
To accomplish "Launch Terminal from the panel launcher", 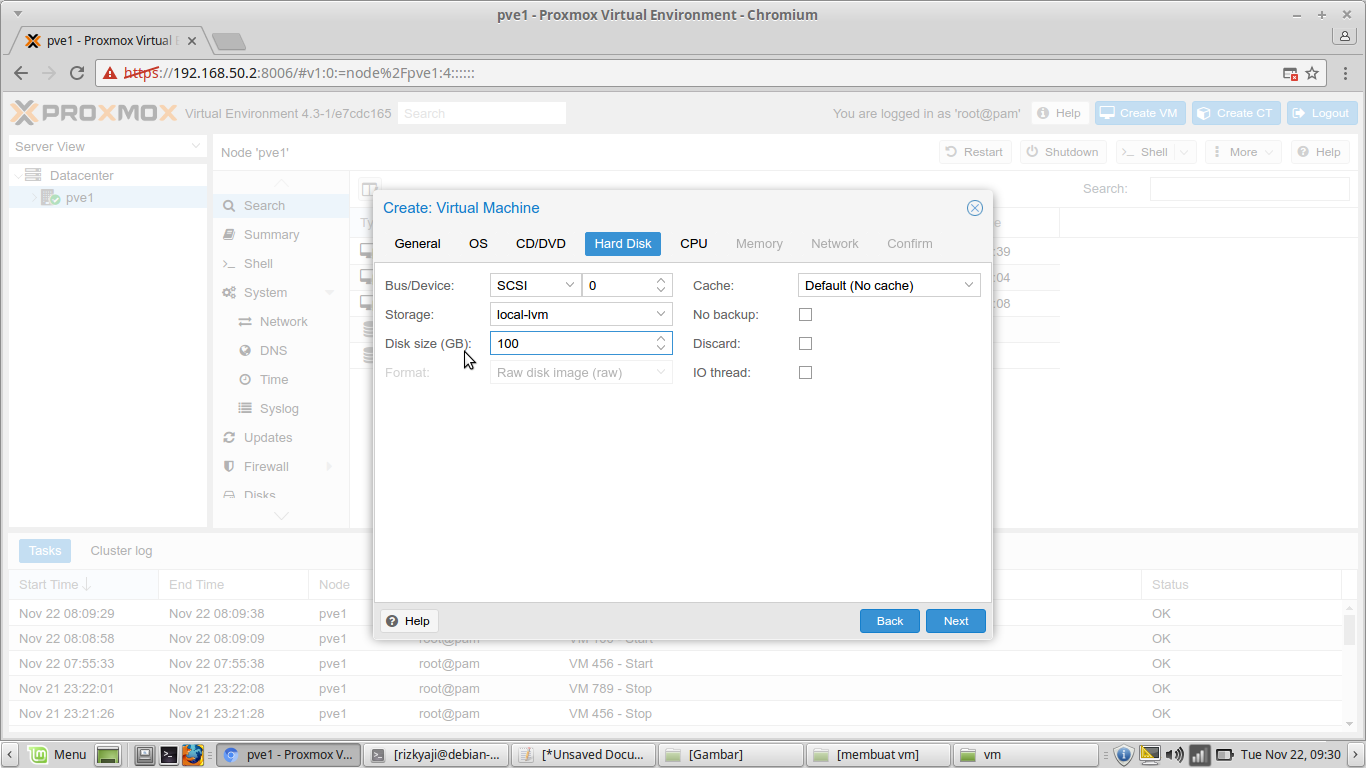I will [x=169, y=755].
